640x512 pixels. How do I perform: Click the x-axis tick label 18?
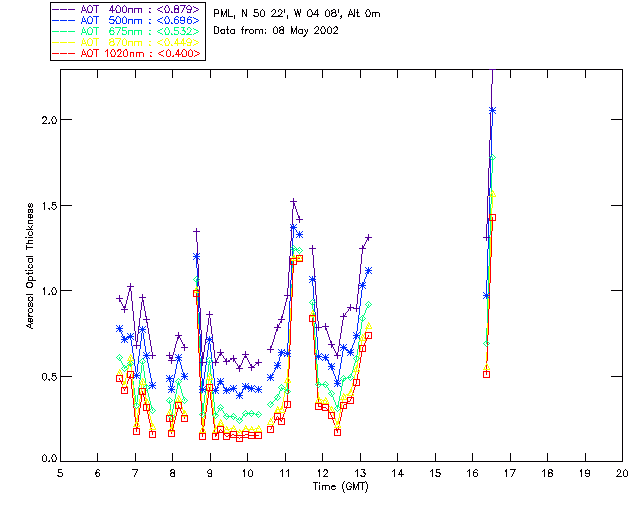pos(547,473)
